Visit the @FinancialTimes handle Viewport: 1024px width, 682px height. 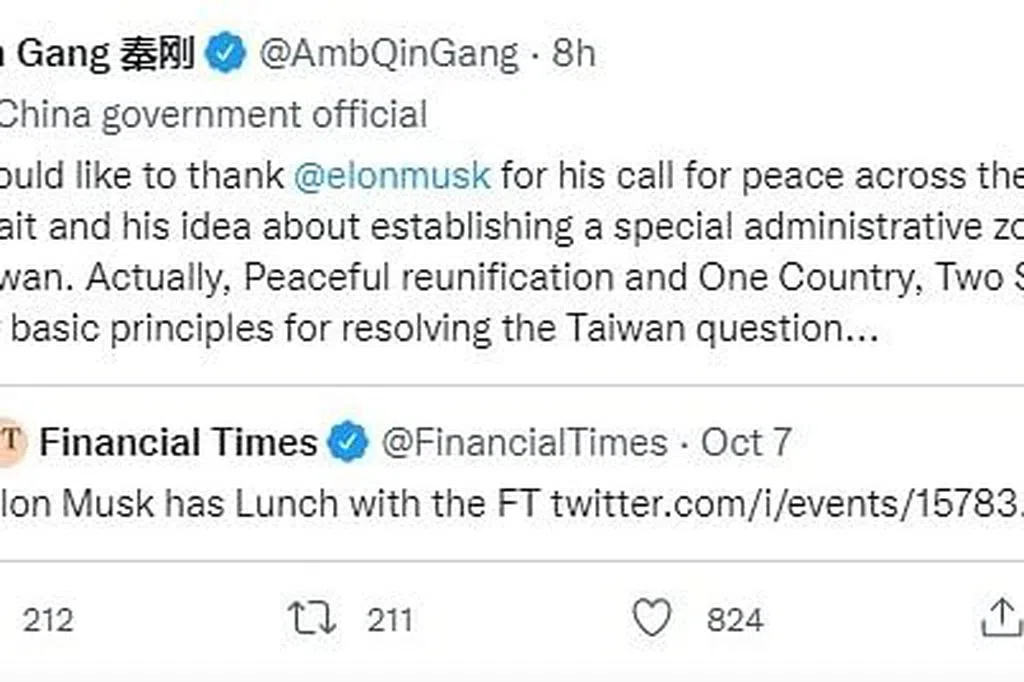point(524,442)
